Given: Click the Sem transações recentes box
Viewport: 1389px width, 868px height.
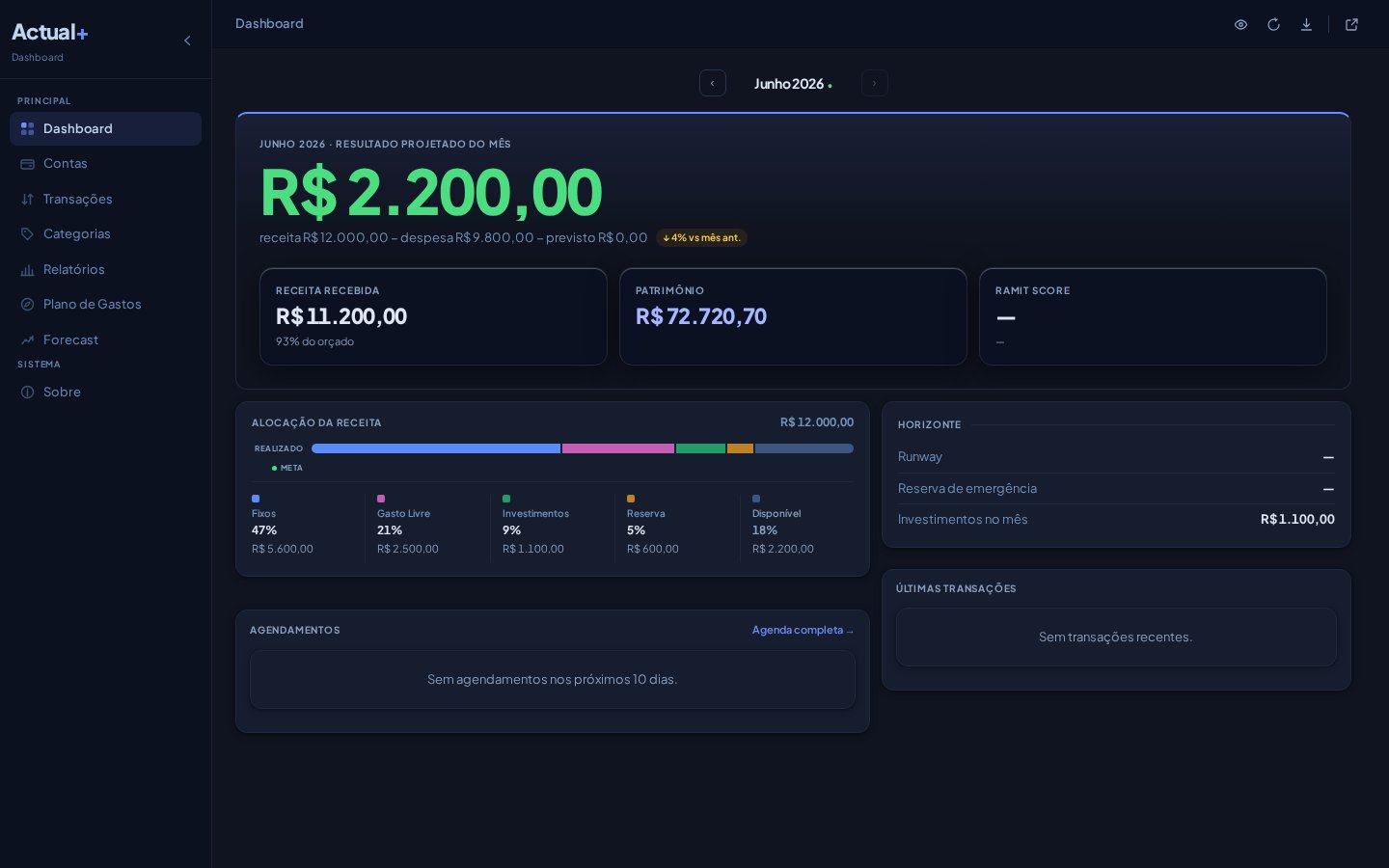Looking at the screenshot, I should 1116,637.
